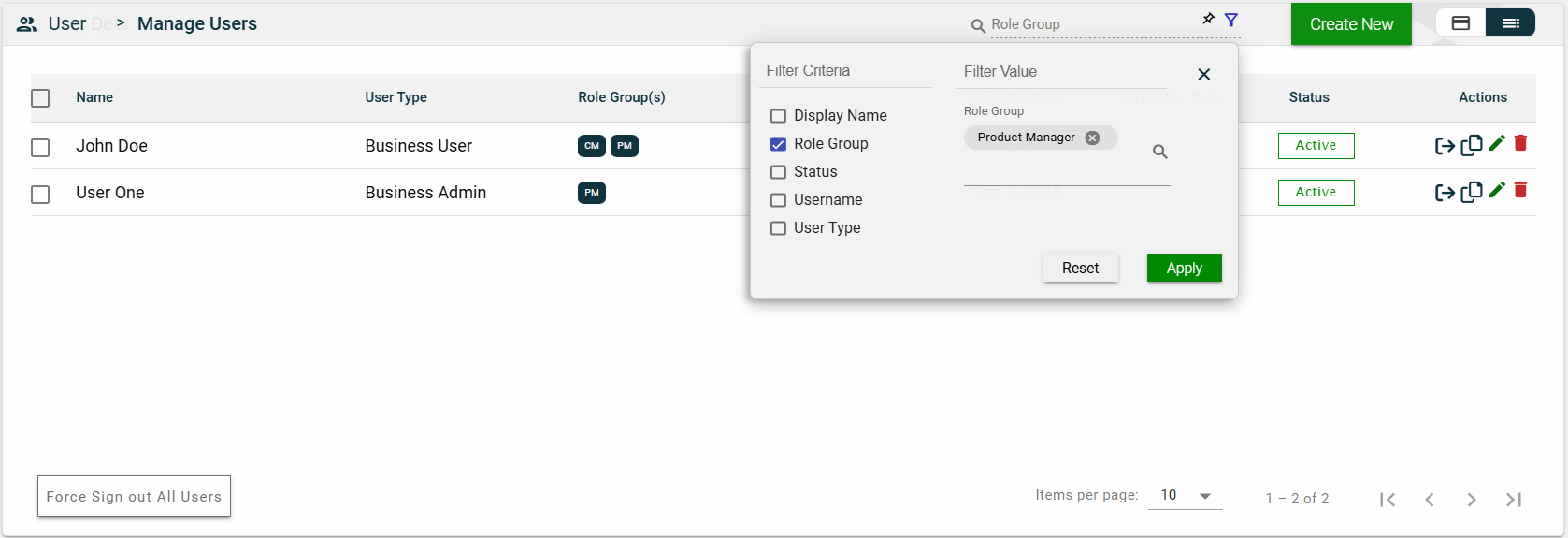Viewport: 1568px width, 538px height.
Task: Uncheck the Role Group filter criterion
Action: tap(778, 144)
